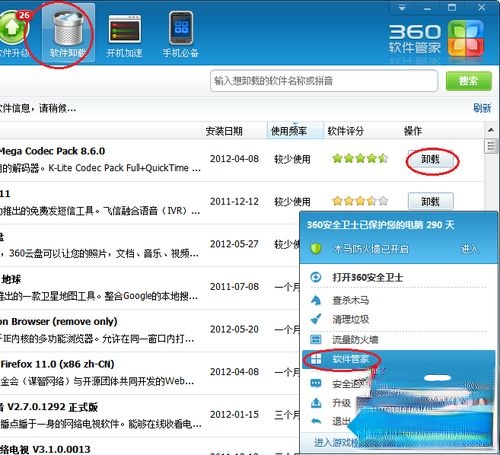Click the 查杀木马 horse icon
The width and height of the screenshot is (500, 455).
[316, 300]
